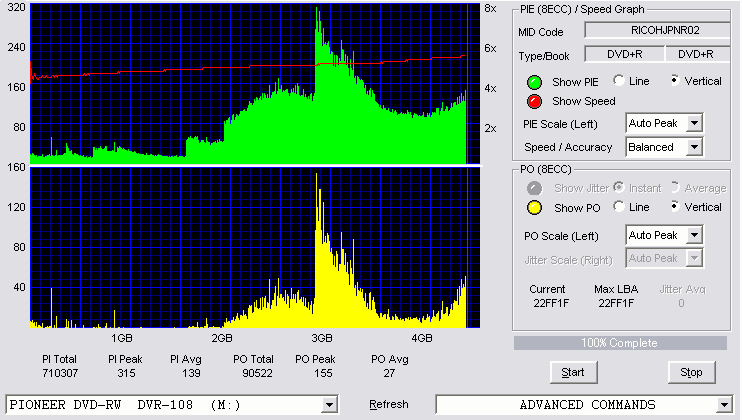Click the Max LBA value 22FF1F

tap(616, 303)
